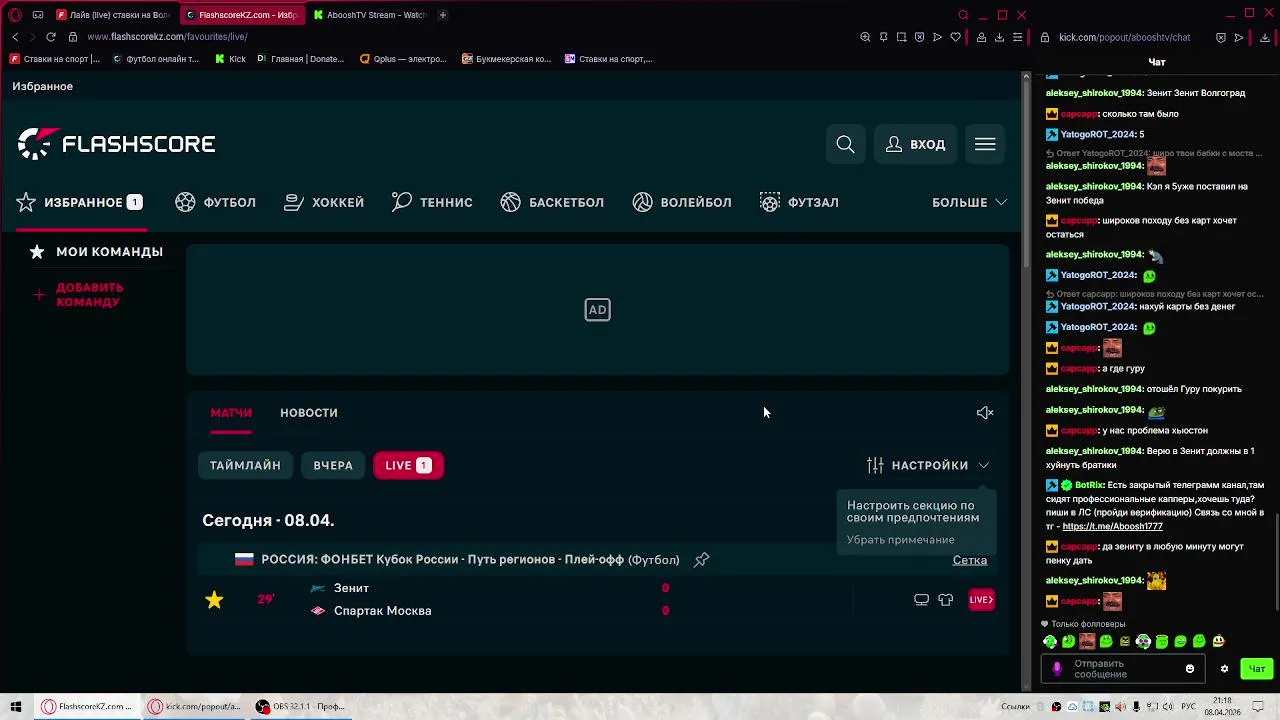The image size is (1280, 720).
Task: Click the Спартак Москва team name
Action: coord(382,611)
